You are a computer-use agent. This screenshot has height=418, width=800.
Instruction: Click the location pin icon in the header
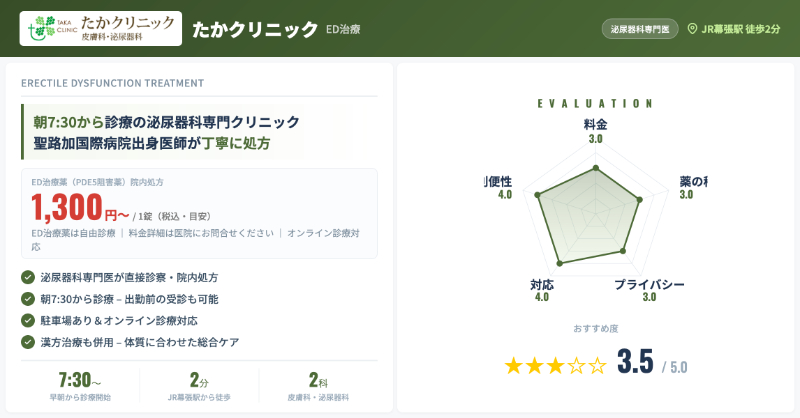click(692, 29)
